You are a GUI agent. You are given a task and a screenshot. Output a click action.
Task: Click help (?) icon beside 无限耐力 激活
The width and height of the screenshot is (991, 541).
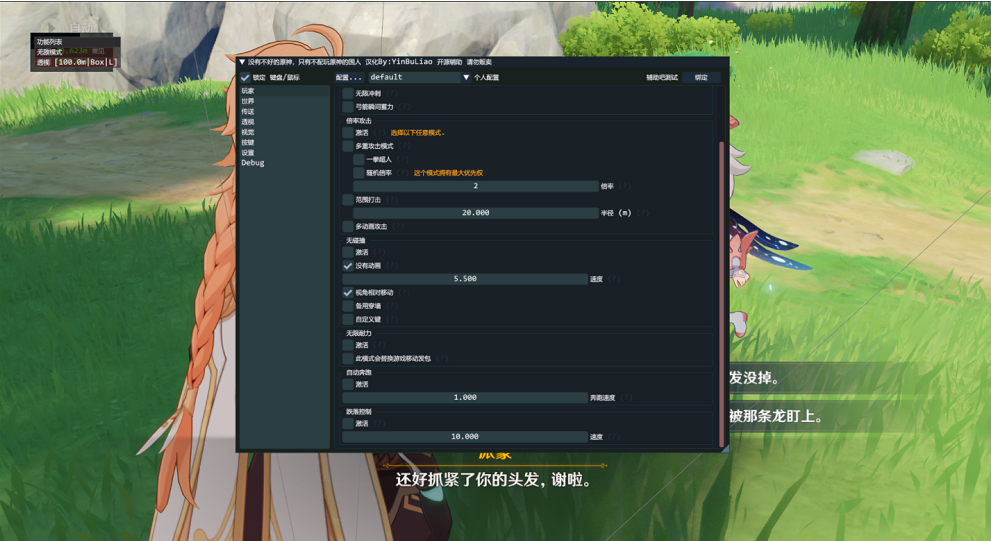click(x=379, y=345)
